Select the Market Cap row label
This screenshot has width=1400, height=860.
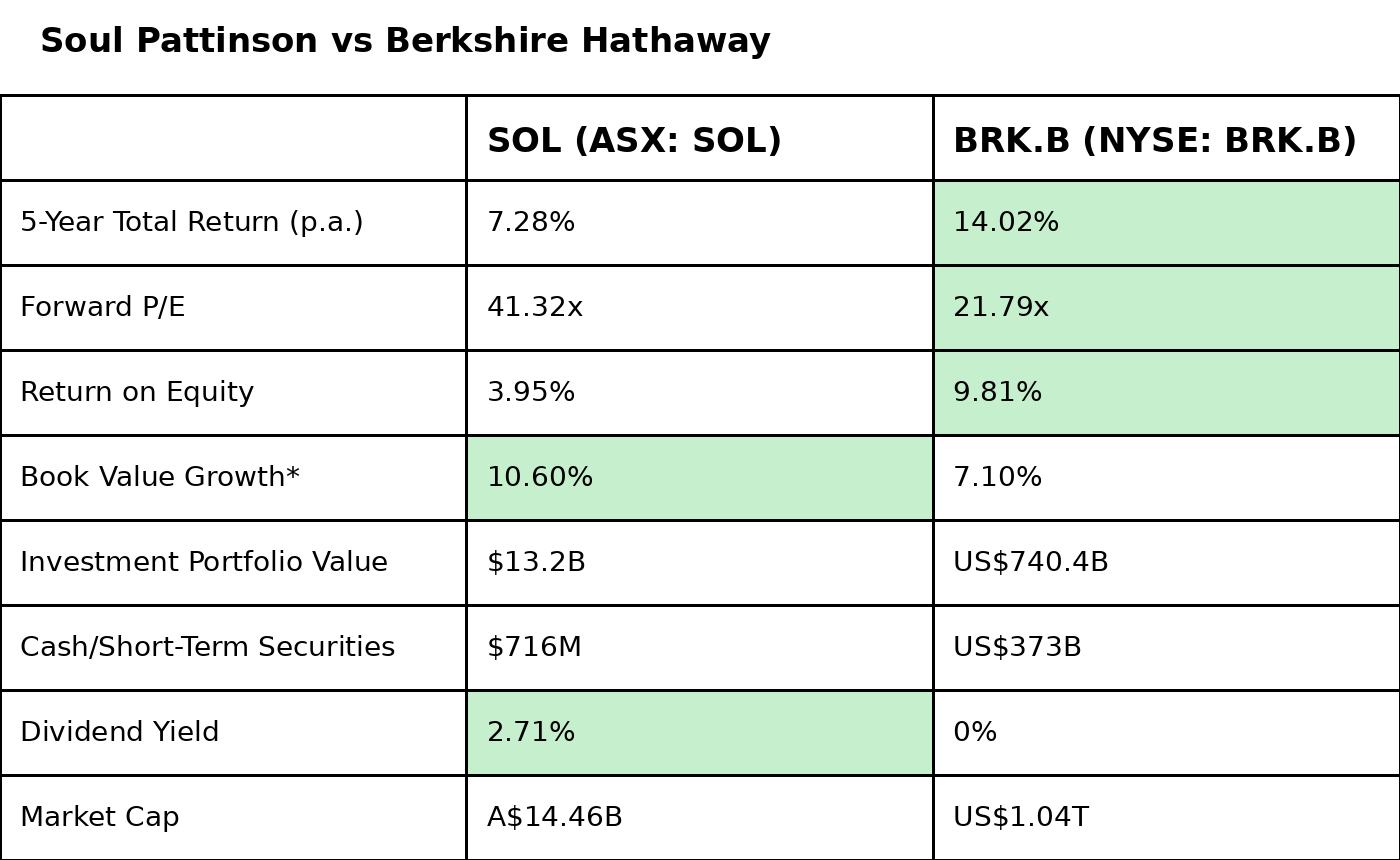pyautogui.click(x=100, y=818)
